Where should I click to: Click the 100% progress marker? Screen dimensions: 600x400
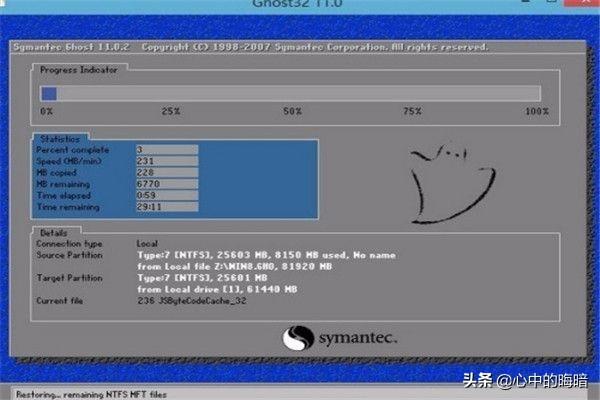point(537,111)
